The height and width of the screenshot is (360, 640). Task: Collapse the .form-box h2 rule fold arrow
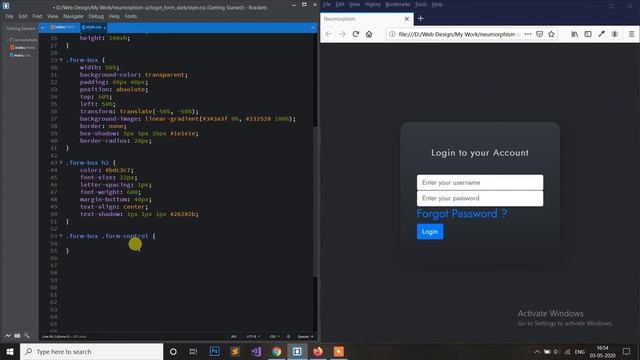[61, 162]
